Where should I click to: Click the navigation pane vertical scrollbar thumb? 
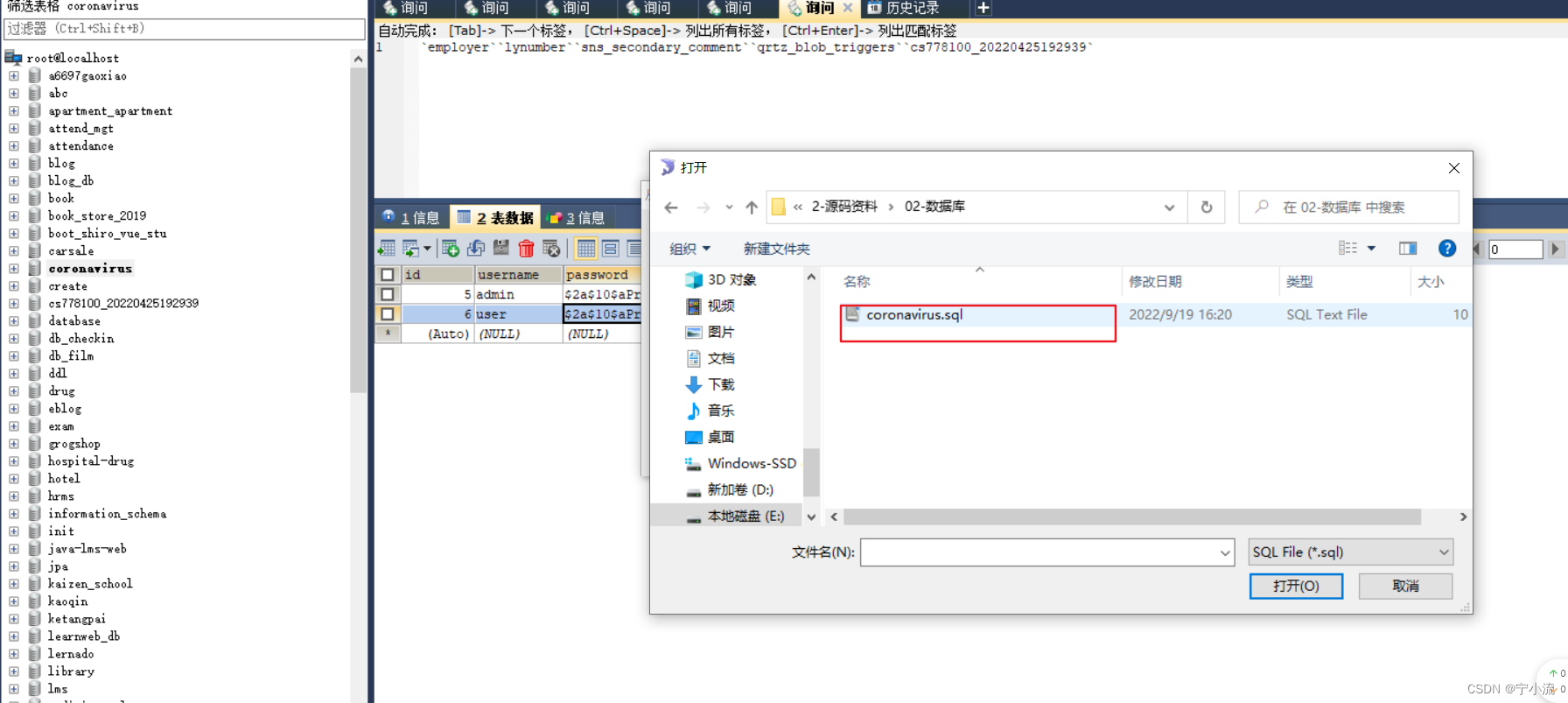(811, 473)
